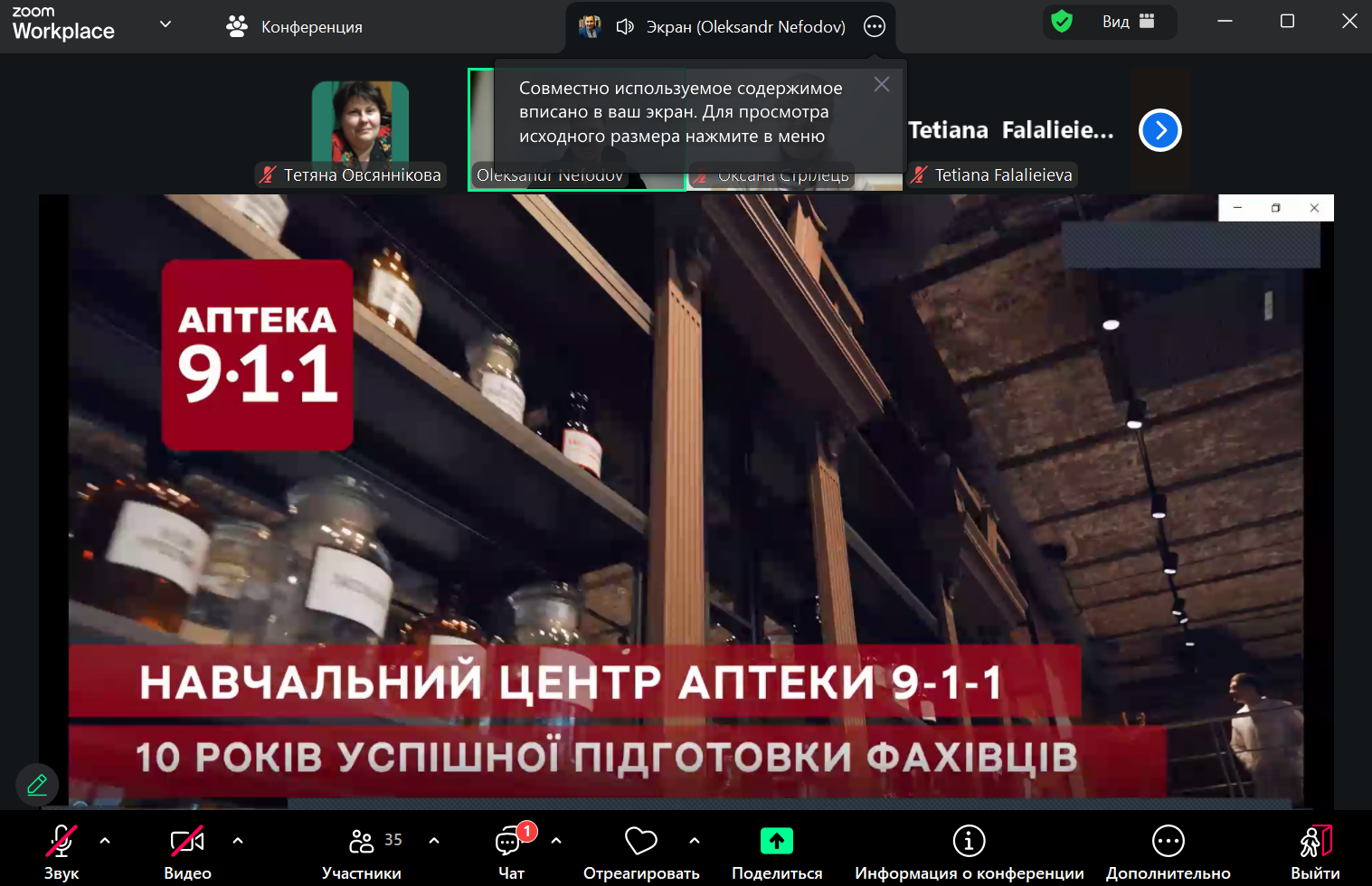Select the Конференция tab

[x=294, y=27]
